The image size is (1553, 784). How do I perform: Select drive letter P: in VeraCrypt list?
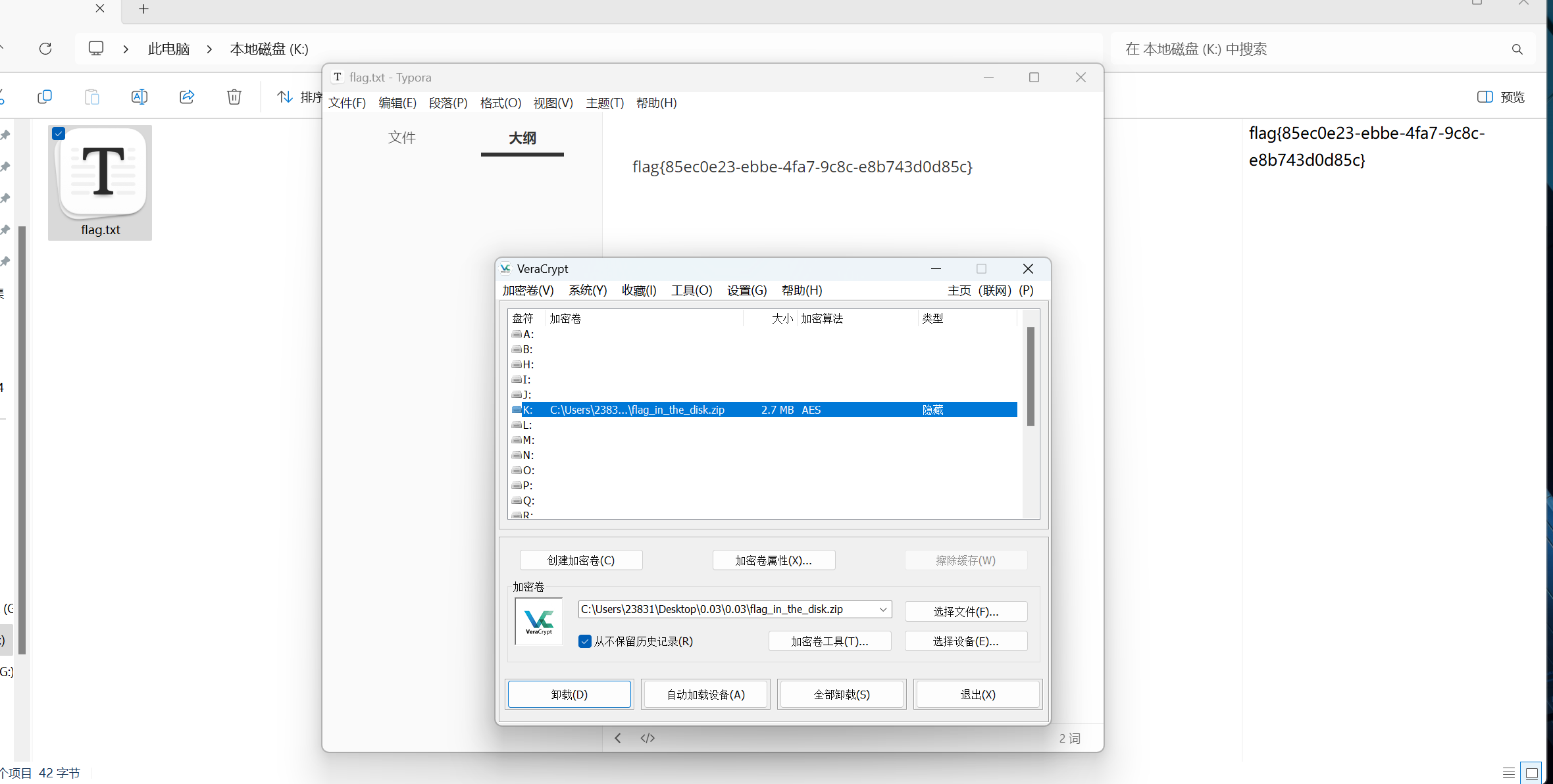[523, 485]
